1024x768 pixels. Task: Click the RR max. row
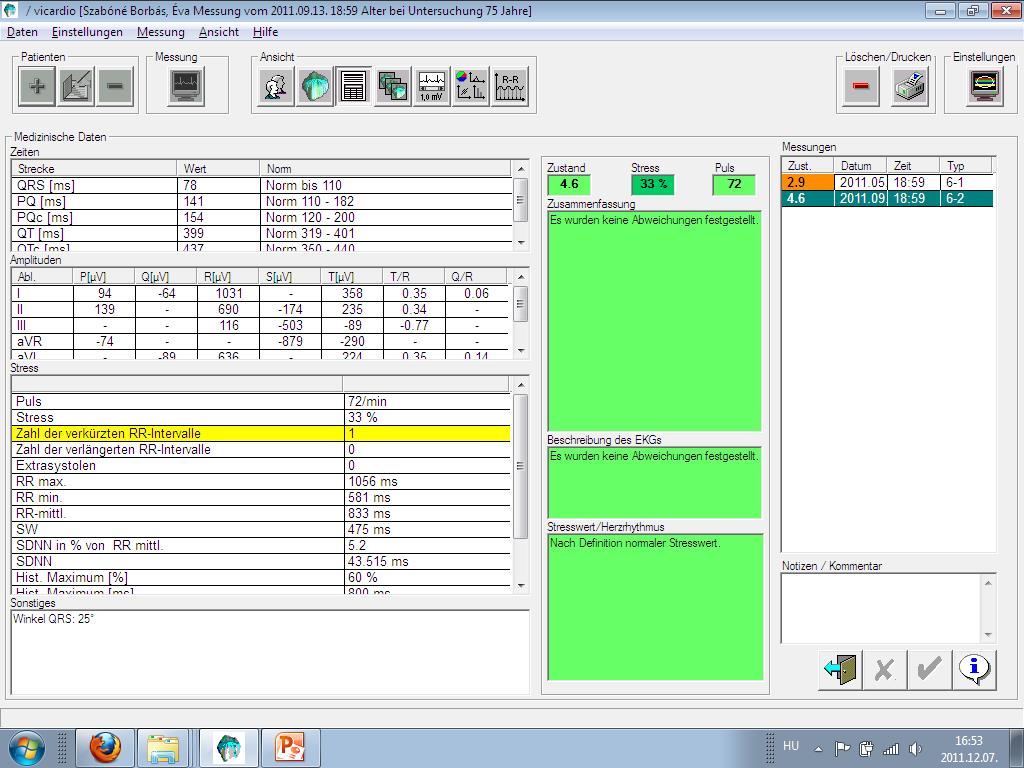(261, 482)
